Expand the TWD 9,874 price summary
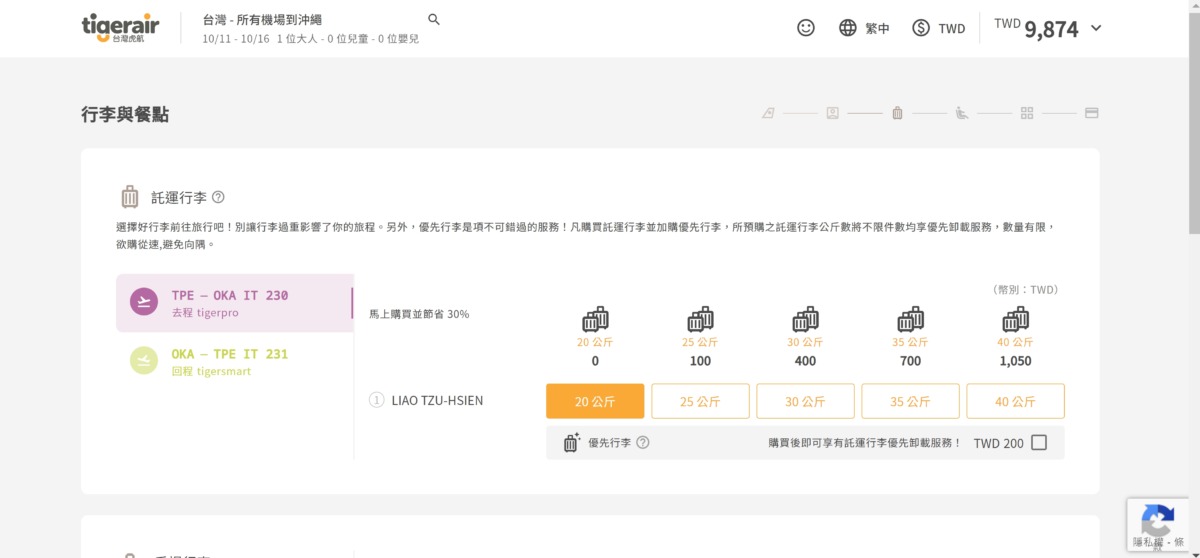Viewport: 1200px width, 558px height. 1095,28
